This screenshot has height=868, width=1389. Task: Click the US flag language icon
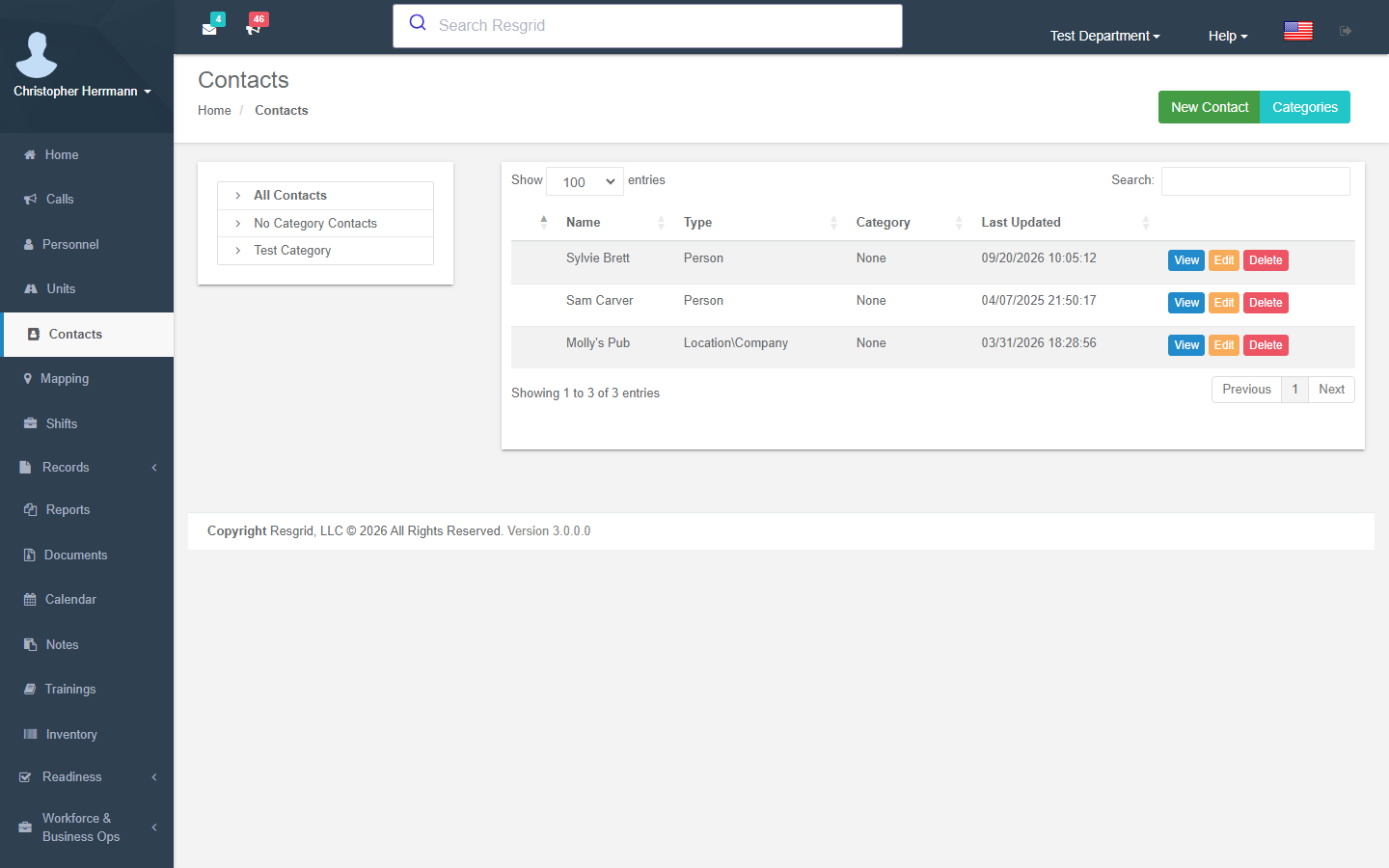1298,31
